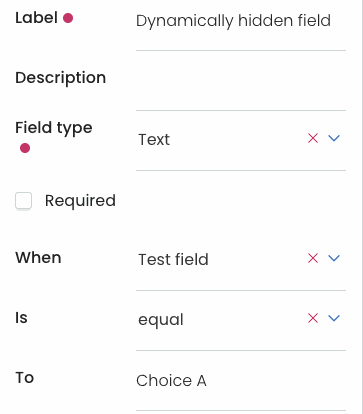Screen dimensions: 363x414
Task: Click the Required checkbox label text
Action: click(x=80, y=201)
